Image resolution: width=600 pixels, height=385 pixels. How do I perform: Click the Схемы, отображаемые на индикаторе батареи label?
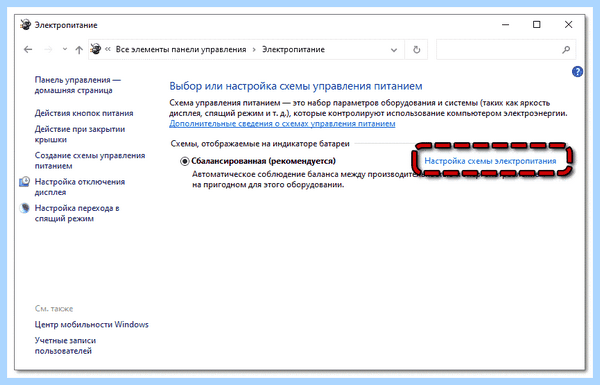pos(260,144)
